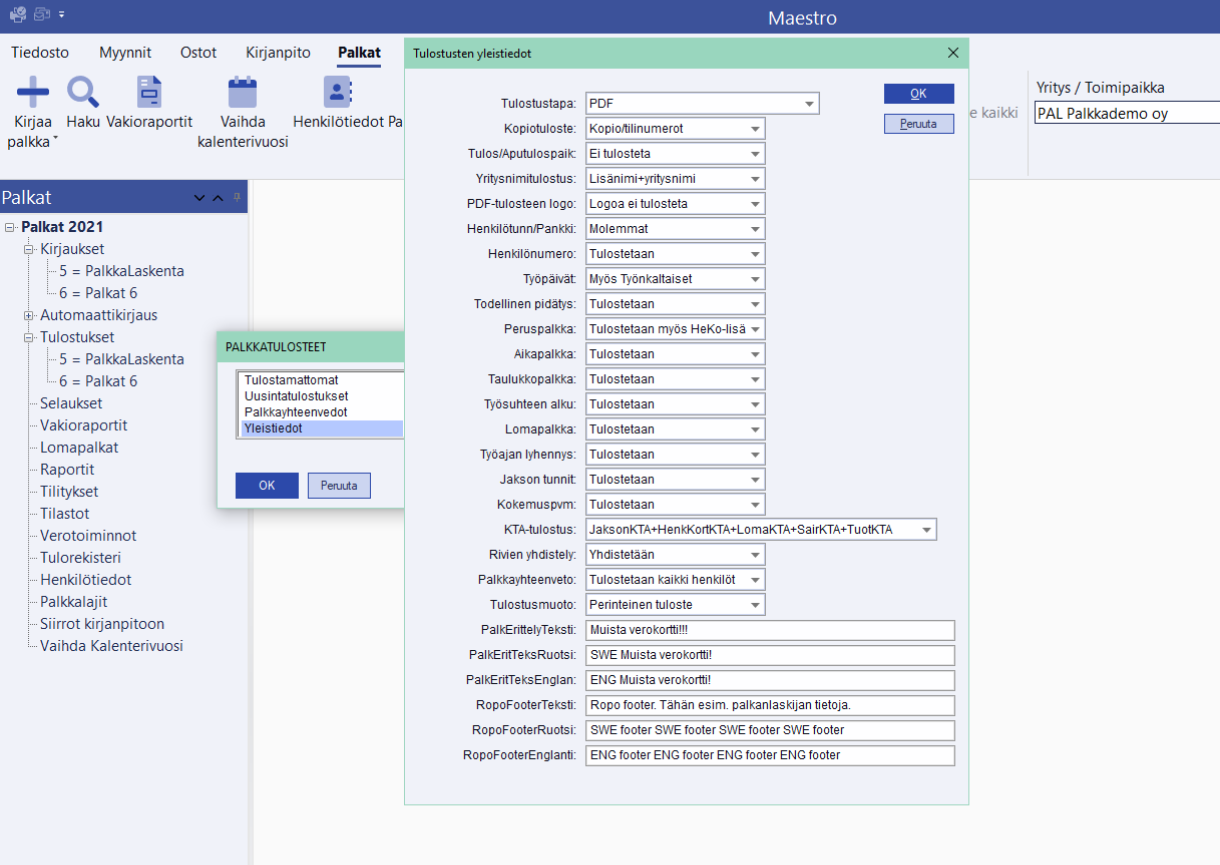
Task: Click Peruuta in the PALKKATULOSTEET dialog
Action: 339,485
